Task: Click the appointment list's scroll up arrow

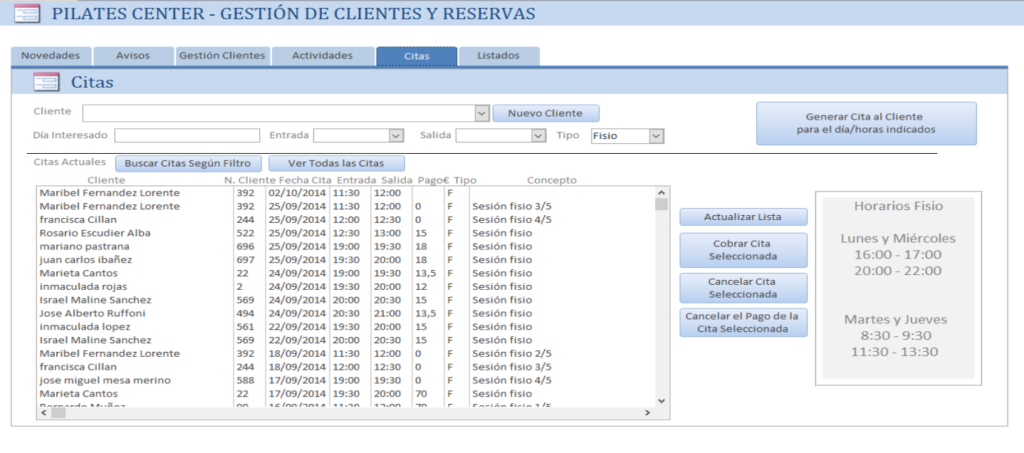Action: 661,192
